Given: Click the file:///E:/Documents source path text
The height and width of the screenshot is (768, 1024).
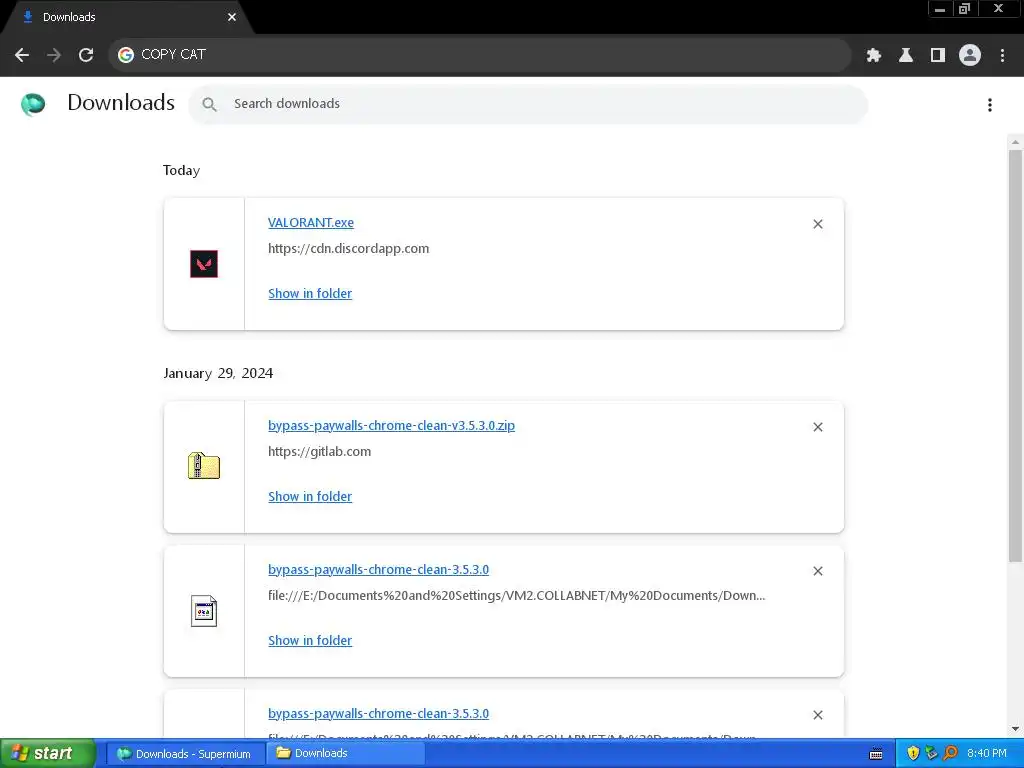Looking at the screenshot, I should (x=517, y=596).
